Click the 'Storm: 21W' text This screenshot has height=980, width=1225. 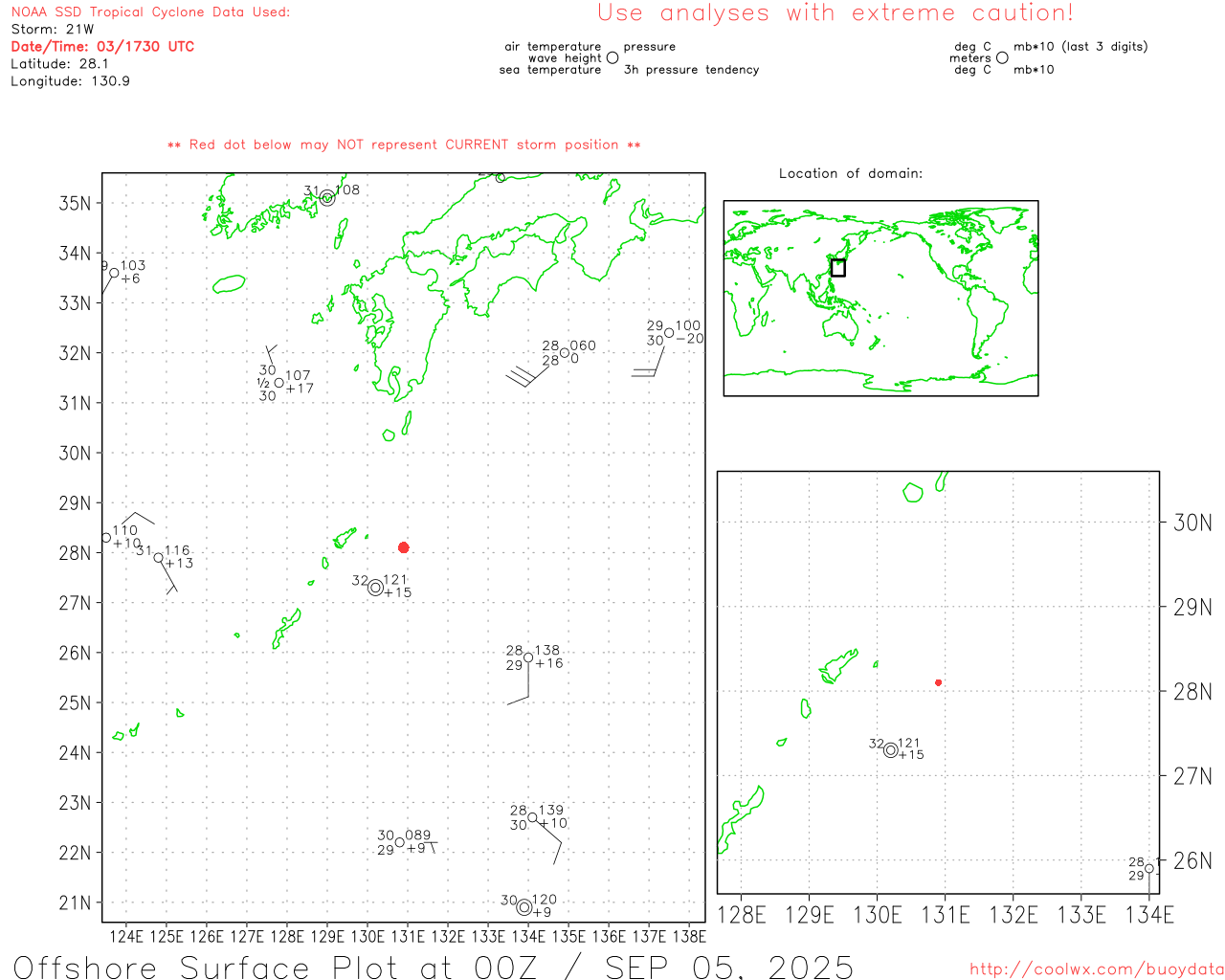pos(53,30)
